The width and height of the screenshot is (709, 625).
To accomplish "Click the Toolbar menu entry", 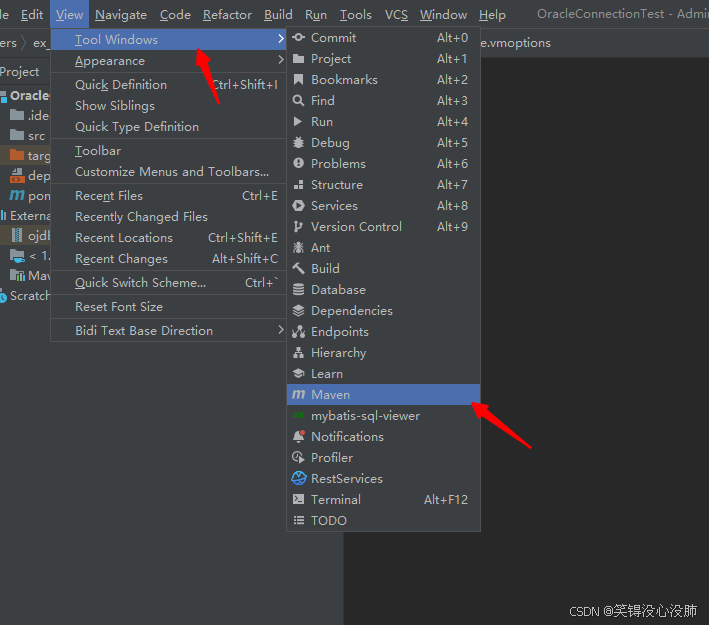I will (168, 151).
